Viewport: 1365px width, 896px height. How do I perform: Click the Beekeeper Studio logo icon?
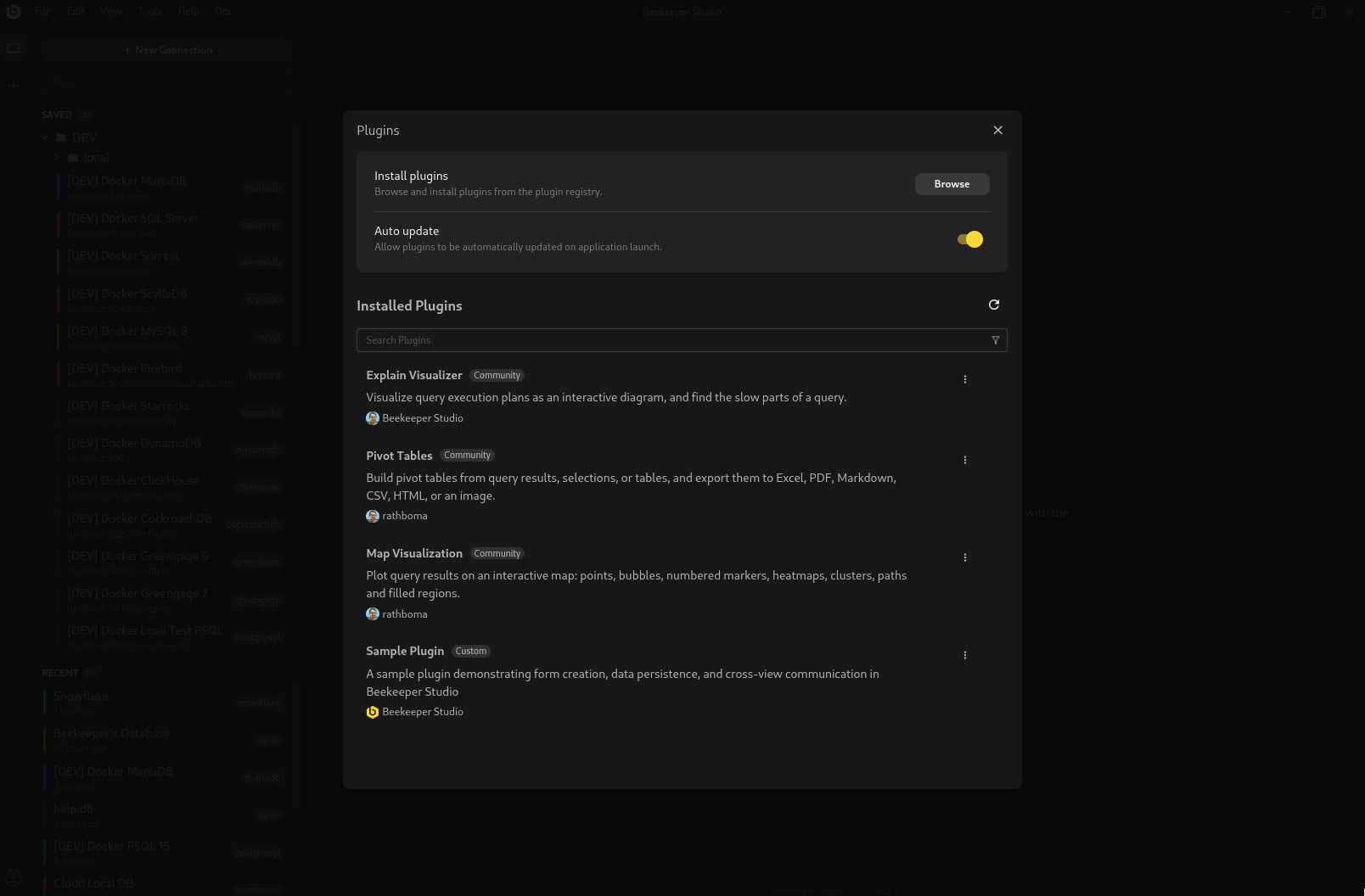click(x=13, y=11)
